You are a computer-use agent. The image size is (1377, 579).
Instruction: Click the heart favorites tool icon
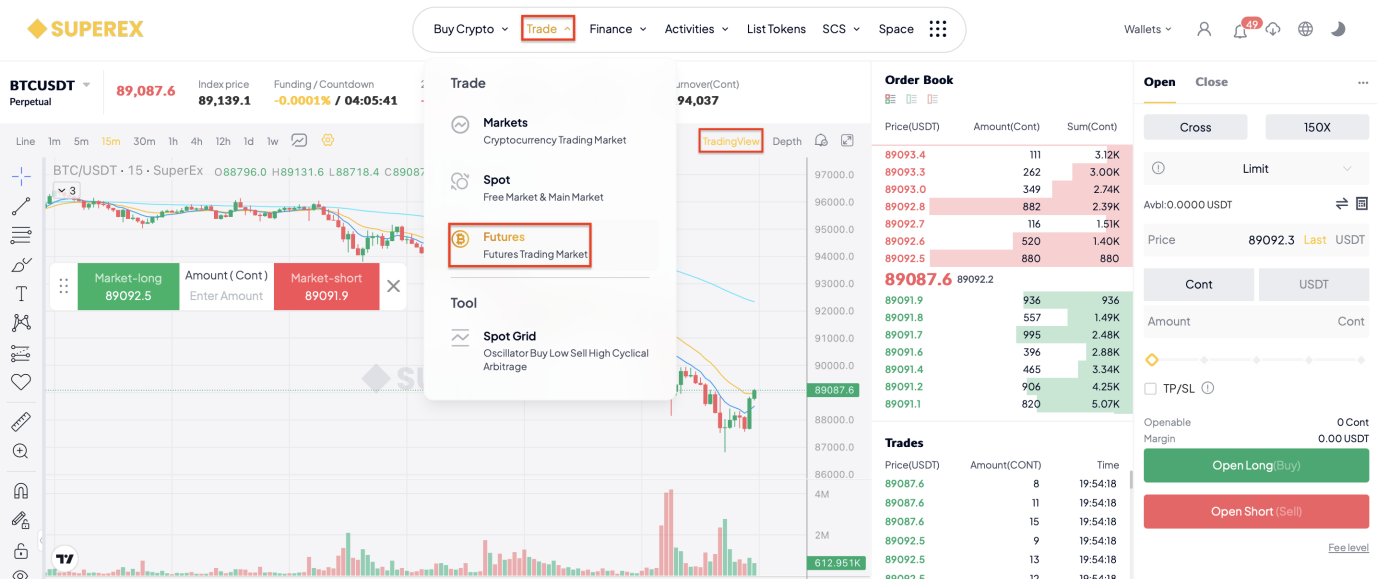pyautogui.click(x=21, y=382)
